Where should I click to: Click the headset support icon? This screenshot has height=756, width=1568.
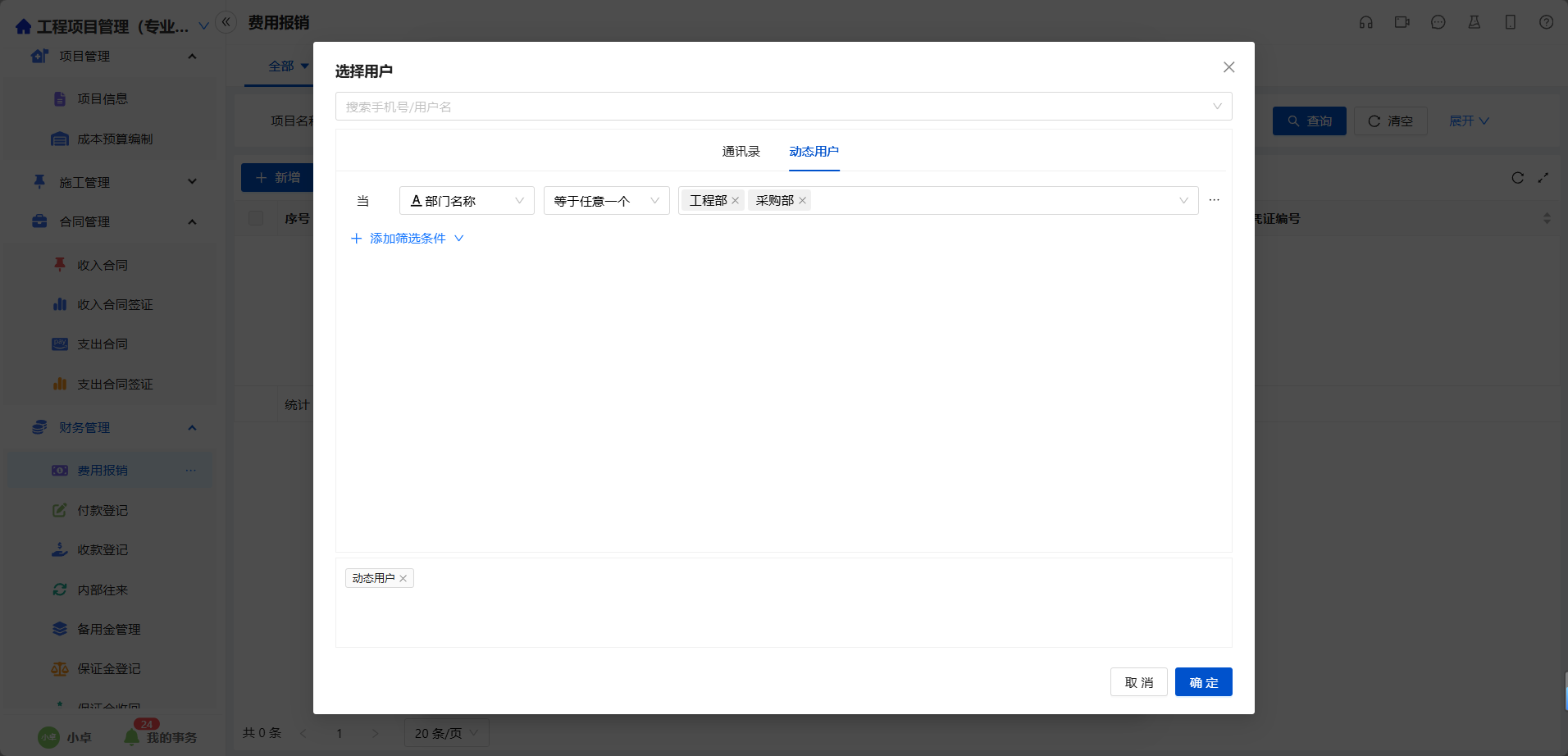pos(1365,23)
